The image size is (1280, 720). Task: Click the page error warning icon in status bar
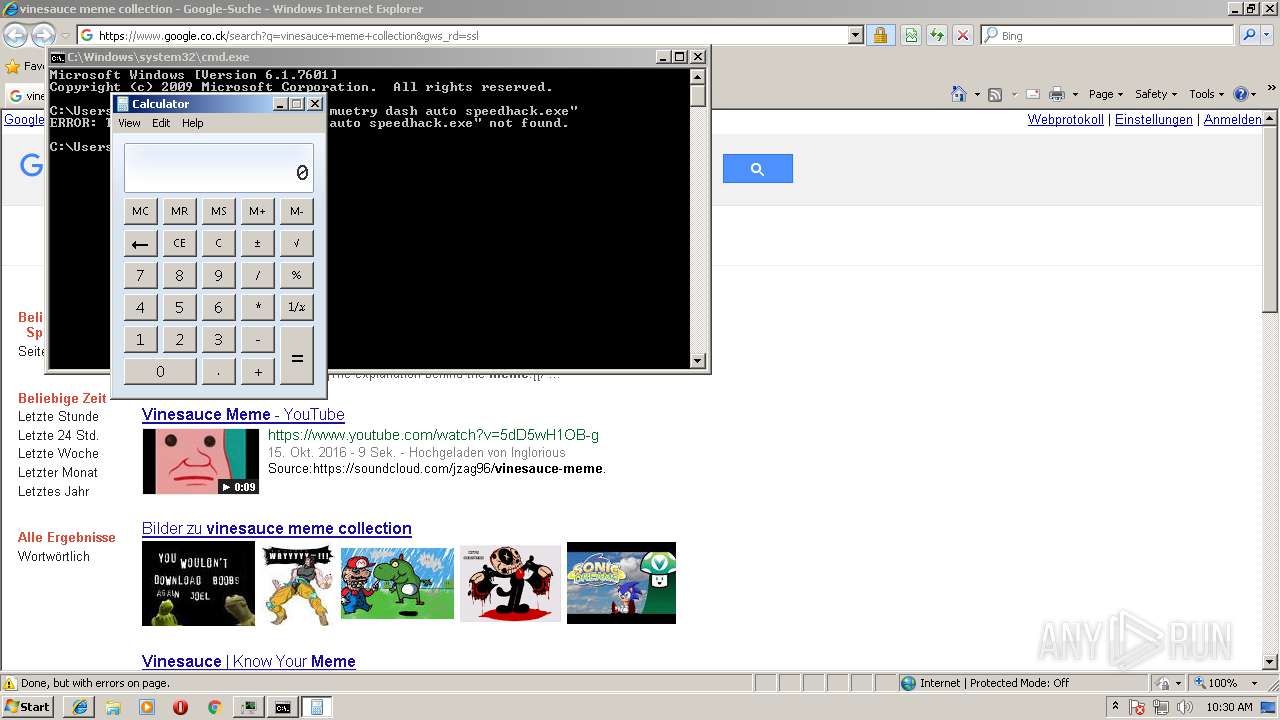point(10,683)
